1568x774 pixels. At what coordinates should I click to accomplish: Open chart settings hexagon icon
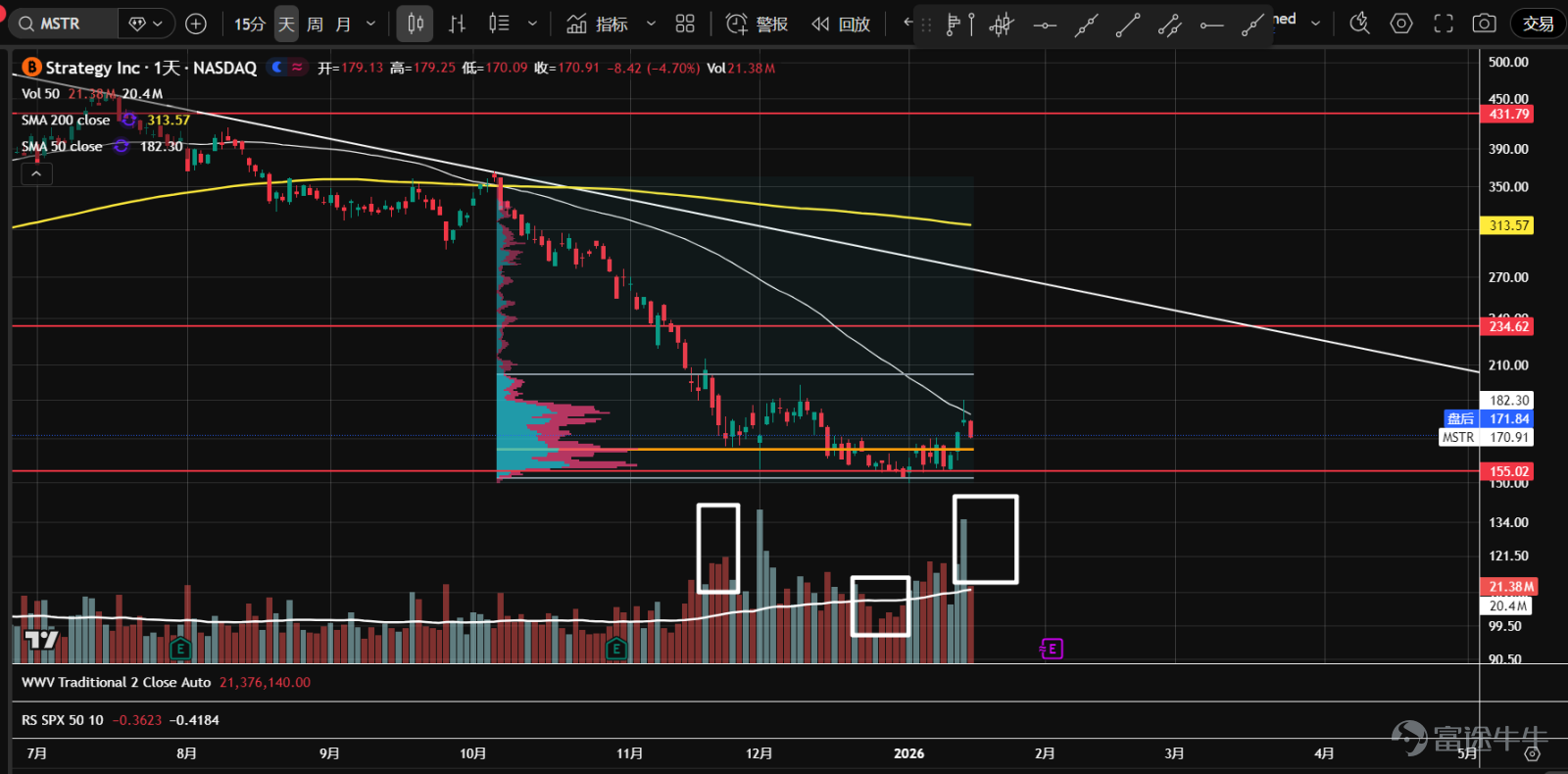(x=1401, y=24)
